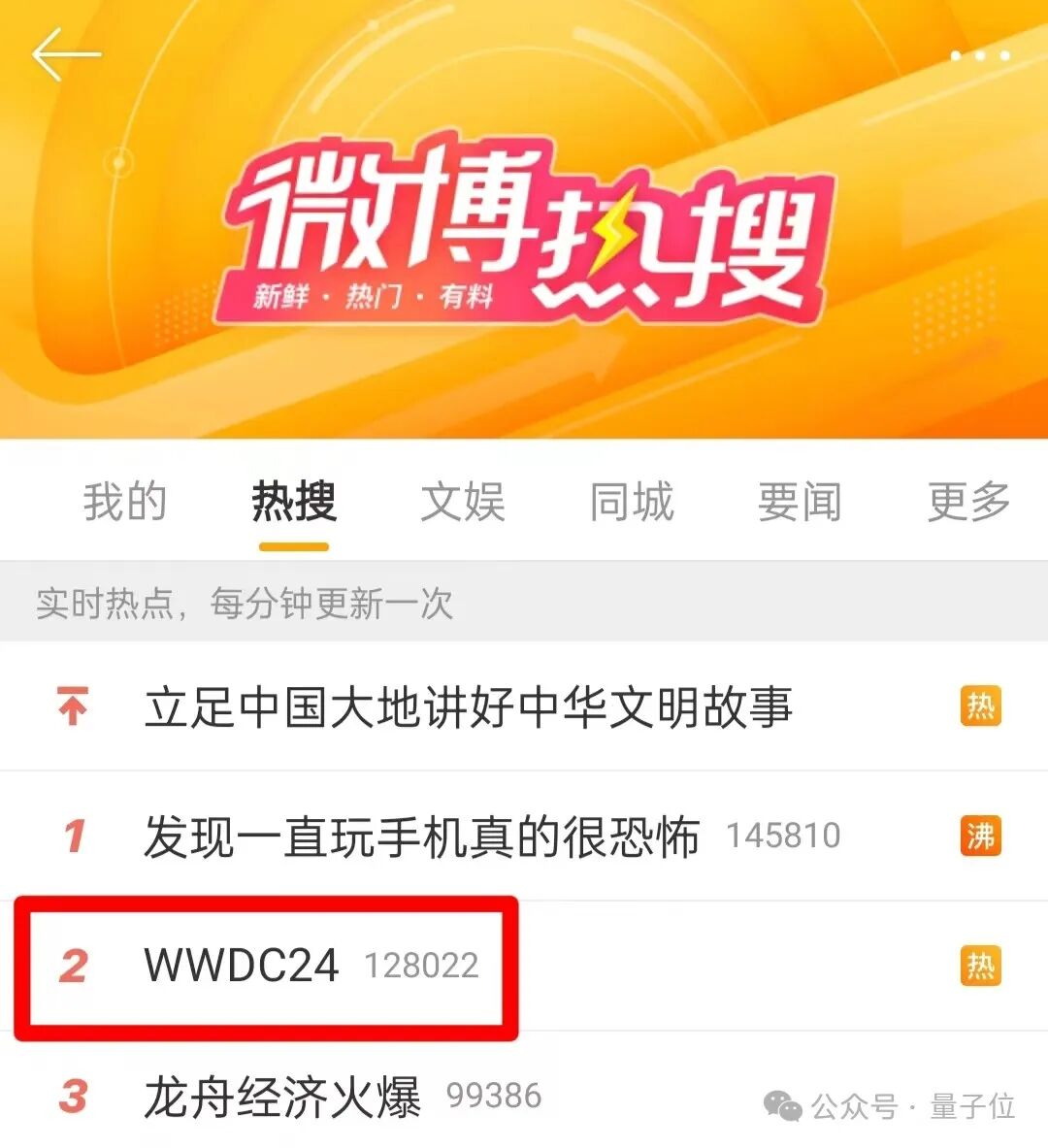Viewport: 1048px width, 1148px height.
Task: Tap the 热 badge on the pinned topic
Action: click(x=980, y=706)
